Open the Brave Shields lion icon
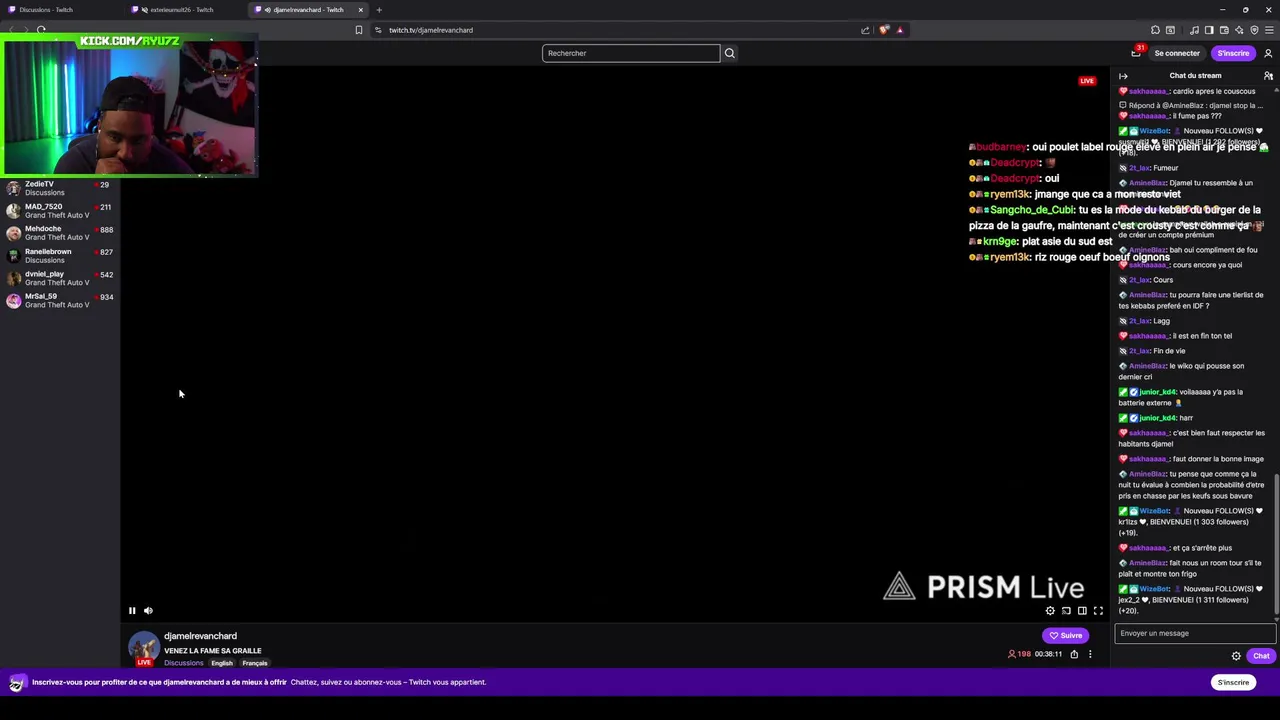Viewport: 1280px width, 720px height. [x=883, y=30]
